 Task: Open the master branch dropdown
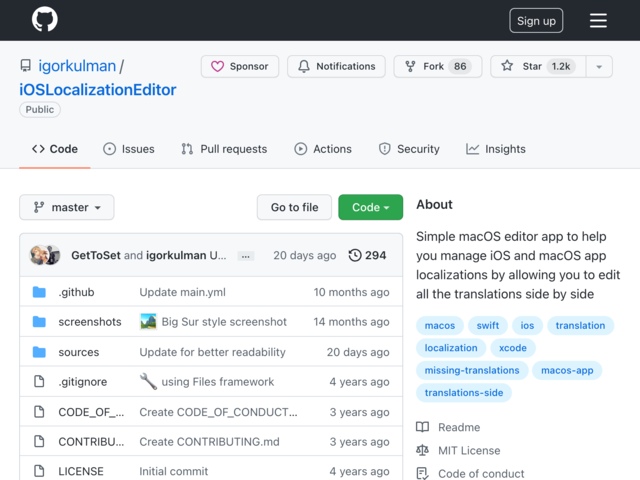point(67,207)
